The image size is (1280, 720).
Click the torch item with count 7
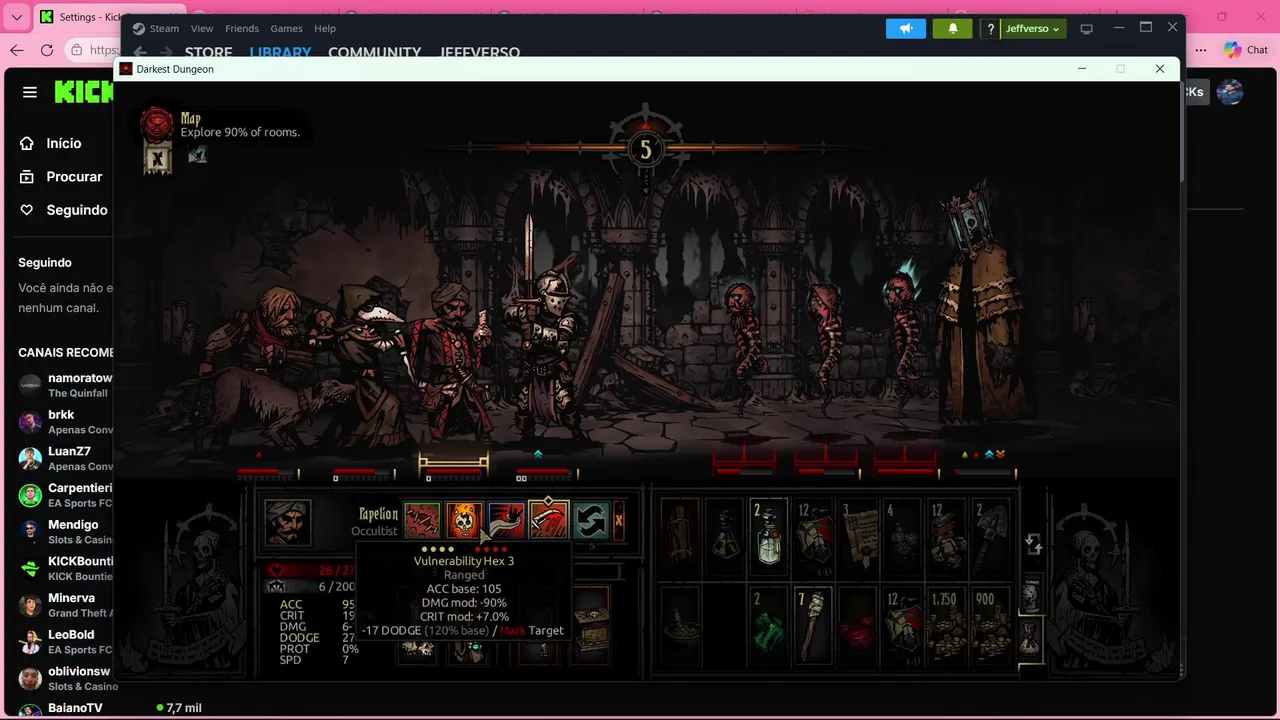813,625
